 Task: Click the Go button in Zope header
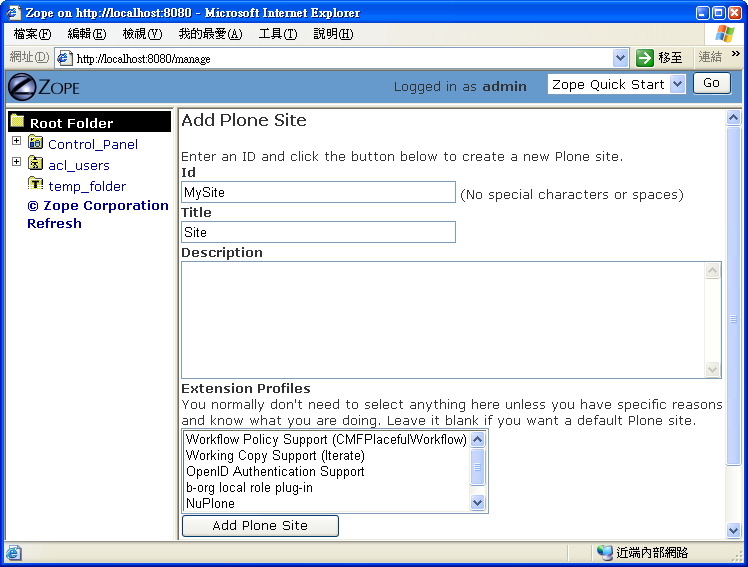tap(712, 83)
